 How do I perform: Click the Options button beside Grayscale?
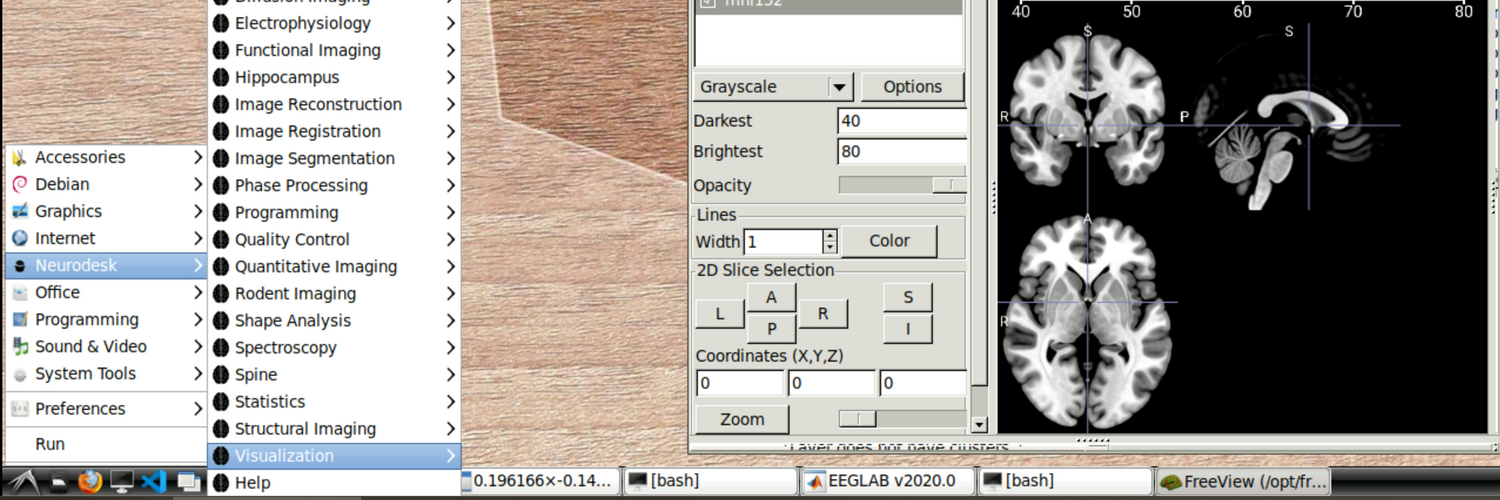tap(912, 87)
